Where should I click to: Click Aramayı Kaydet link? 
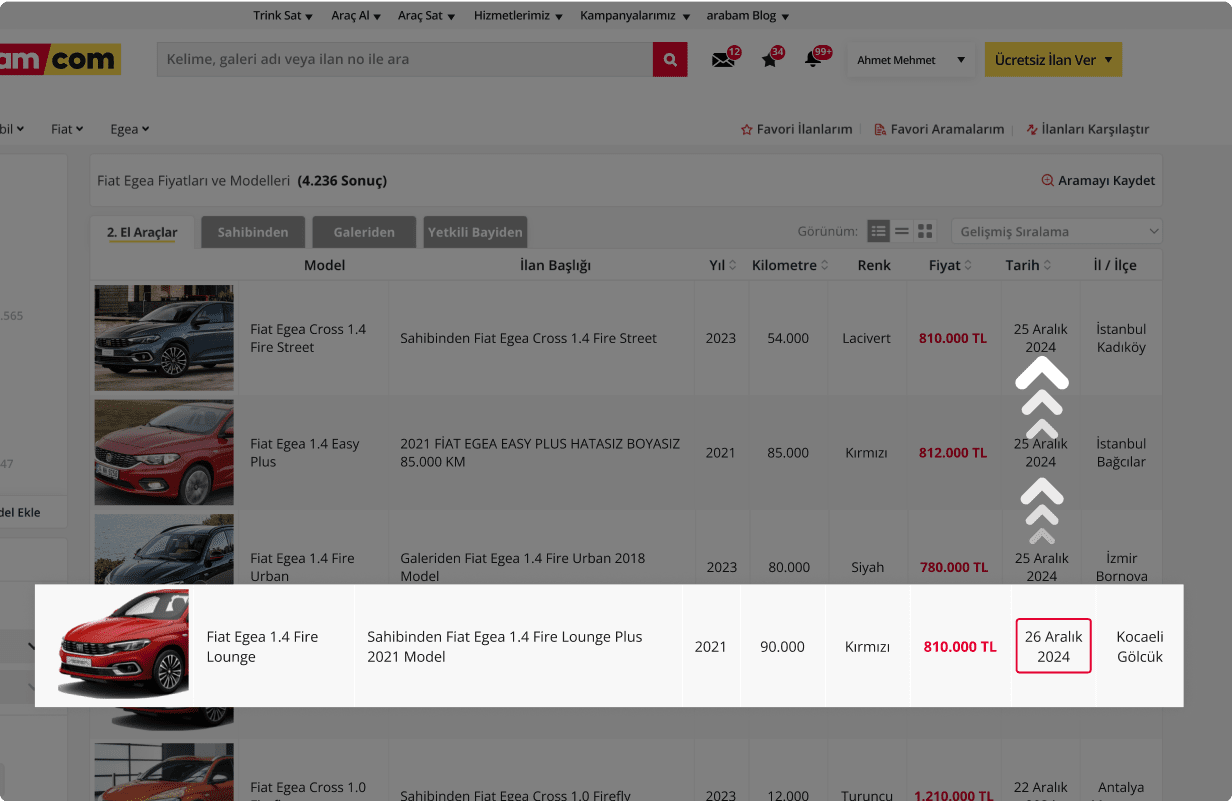coord(1098,181)
